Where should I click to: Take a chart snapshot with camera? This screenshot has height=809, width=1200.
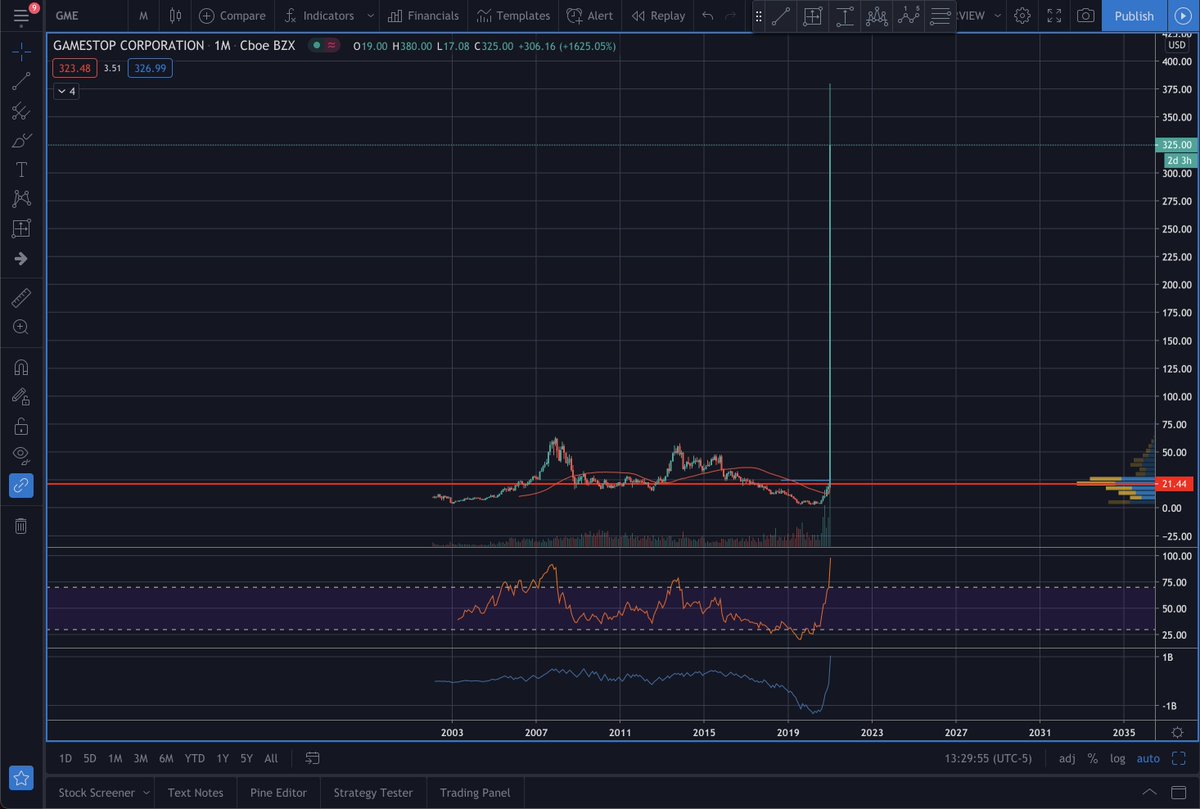[1085, 16]
